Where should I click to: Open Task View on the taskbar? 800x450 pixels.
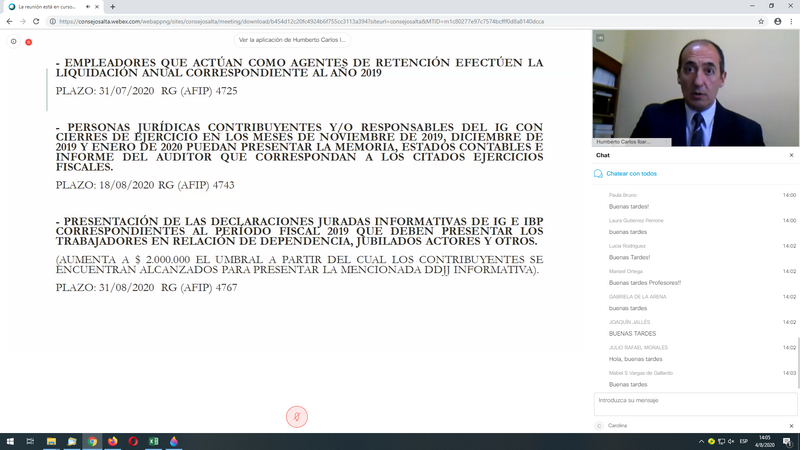(x=30, y=441)
